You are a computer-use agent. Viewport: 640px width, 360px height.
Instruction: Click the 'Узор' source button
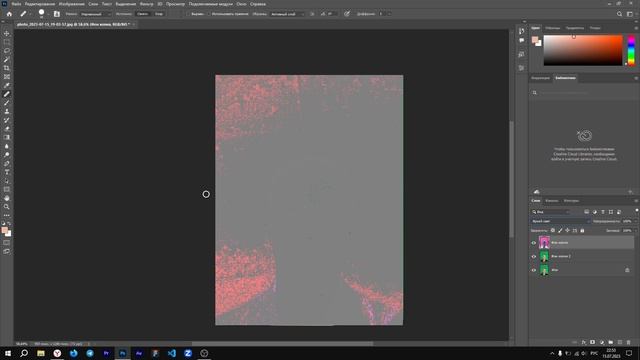(x=159, y=14)
